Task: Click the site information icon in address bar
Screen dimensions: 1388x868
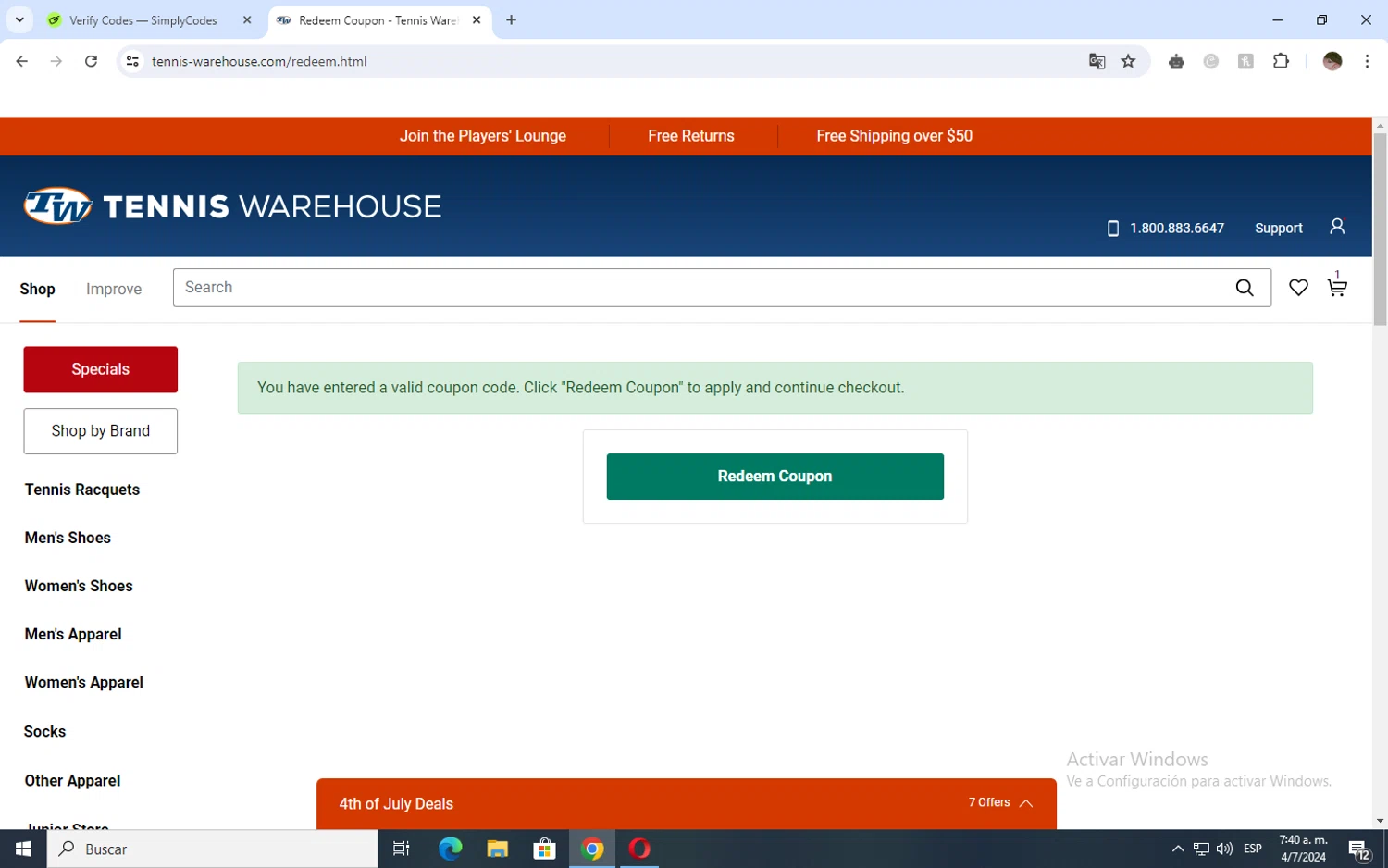Action: pos(132,61)
